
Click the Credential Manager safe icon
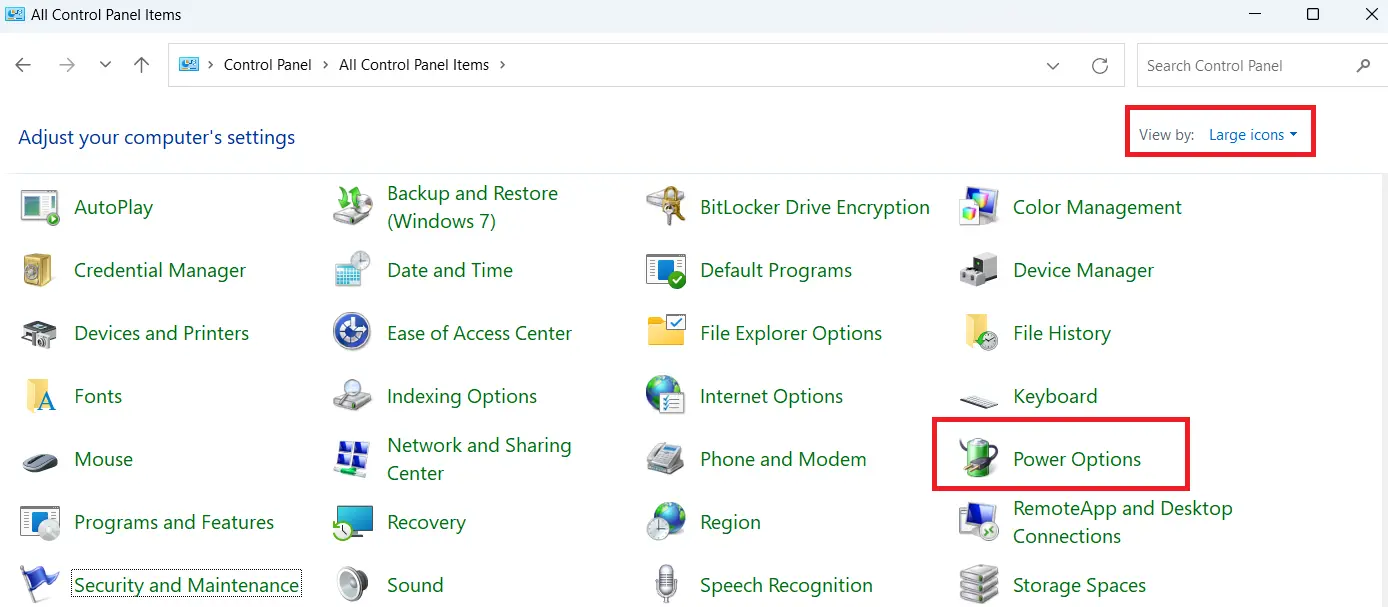pyautogui.click(x=39, y=270)
